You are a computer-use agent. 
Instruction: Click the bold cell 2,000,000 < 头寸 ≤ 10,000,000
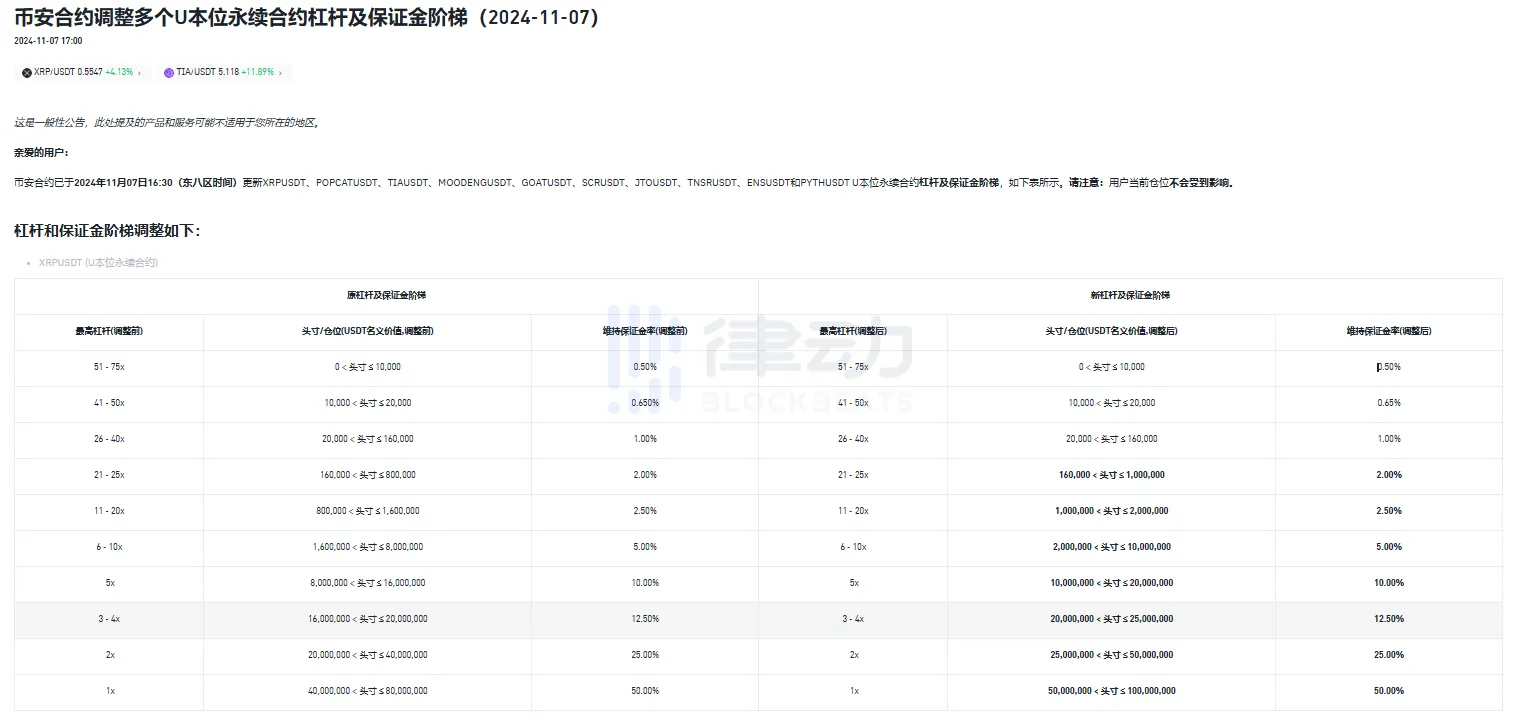click(1111, 547)
